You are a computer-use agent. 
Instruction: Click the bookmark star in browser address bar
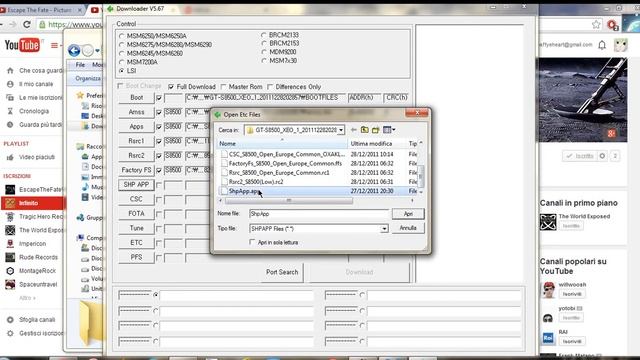pos(596,25)
